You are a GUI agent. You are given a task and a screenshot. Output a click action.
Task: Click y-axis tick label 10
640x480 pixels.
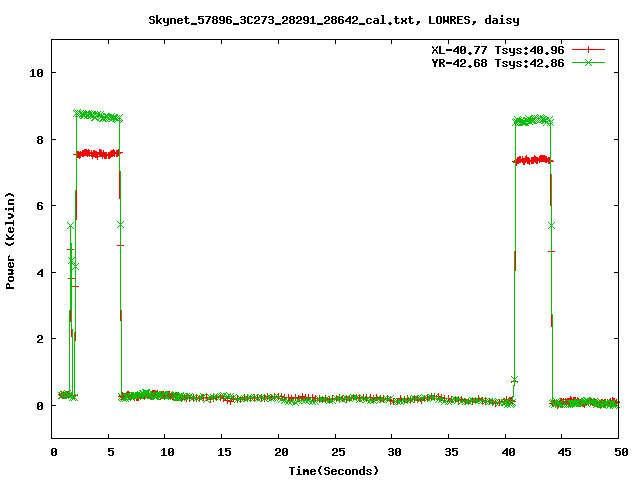(x=36, y=73)
